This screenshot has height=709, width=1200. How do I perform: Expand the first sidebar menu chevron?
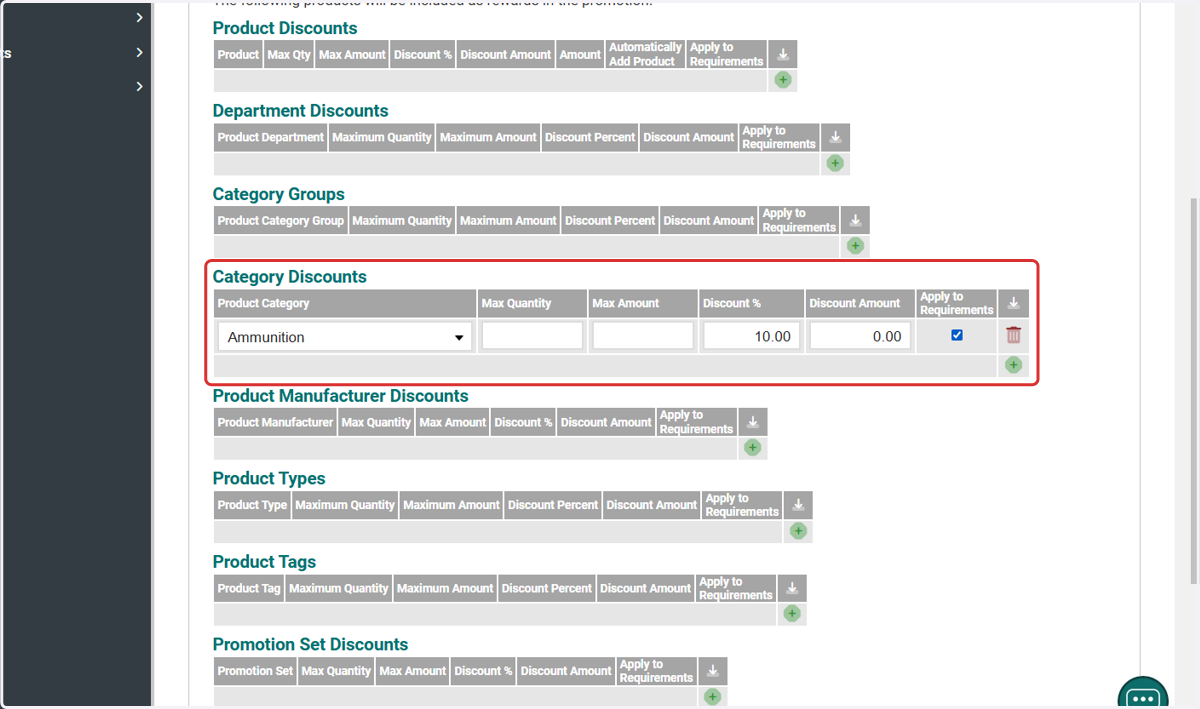[x=139, y=17]
